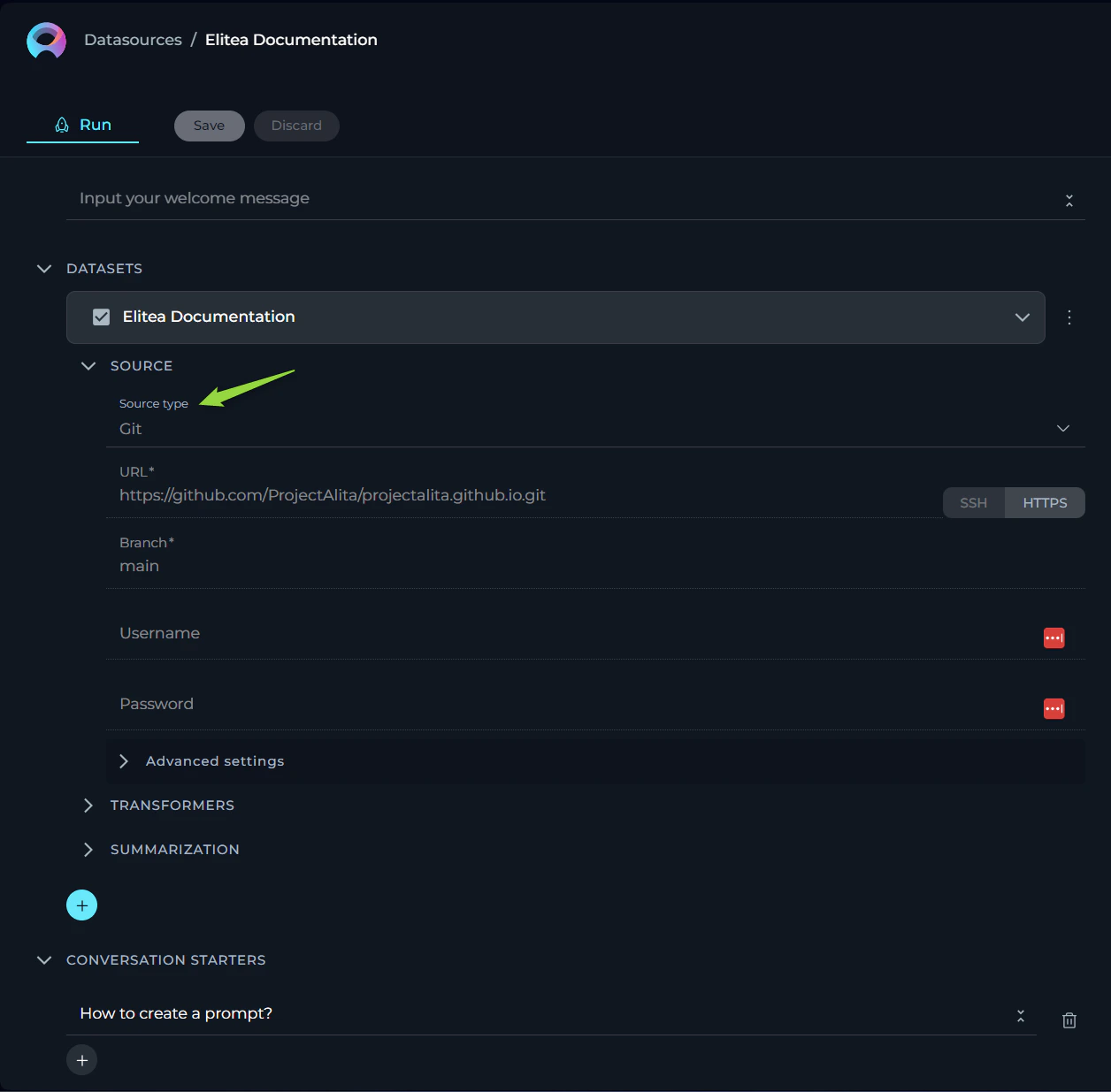Switch to the Run tab
1111x1092 pixels.
point(82,124)
